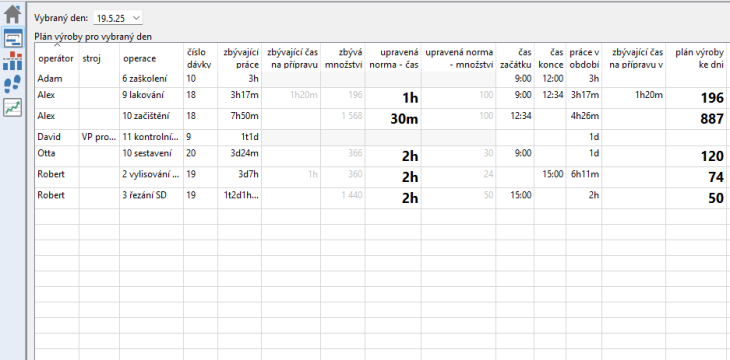Open the bar chart icon in sidebar

pos(13,61)
